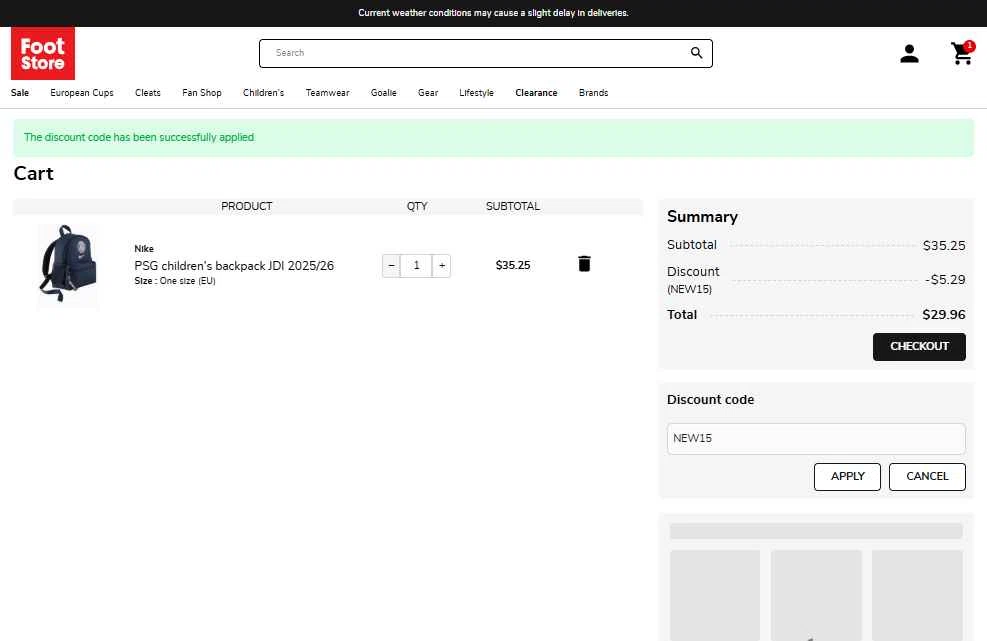This screenshot has height=641, width=987.
Task: Open the user account icon
Action: tap(909, 54)
